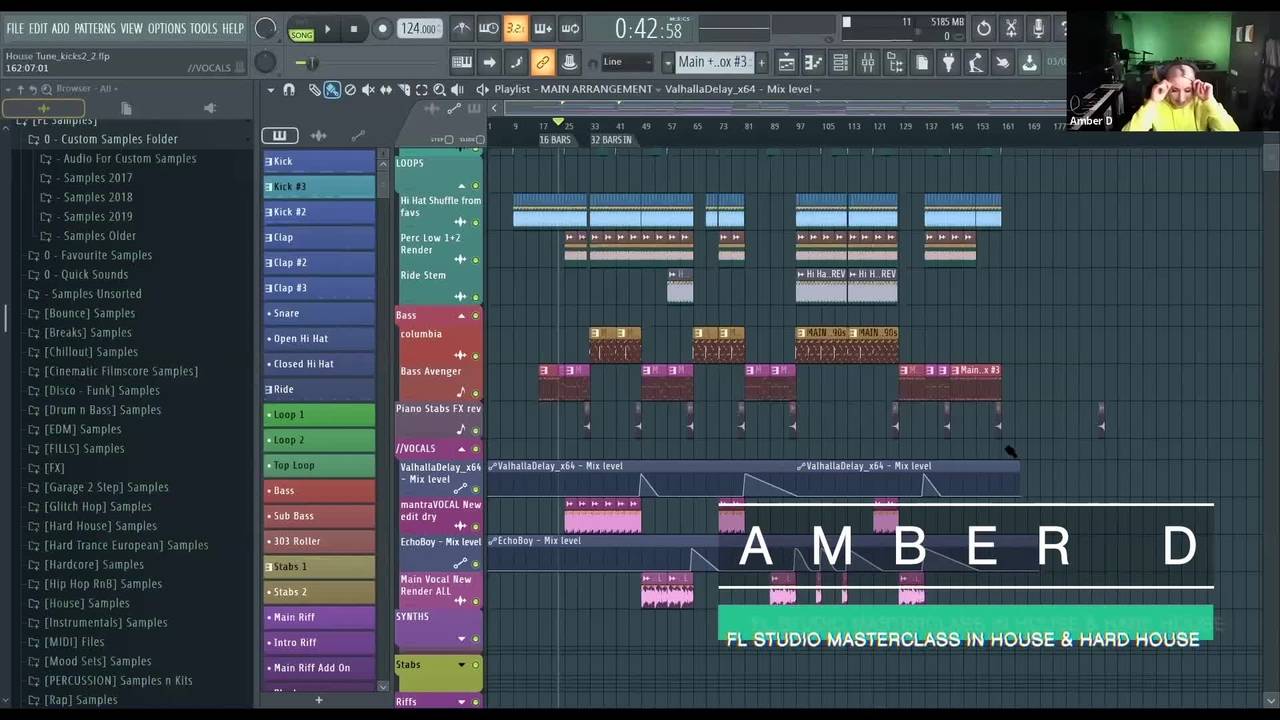This screenshot has width=1280, height=720.
Task: Toggle the wait-for-input countdown 3.2 button
Action: (516, 29)
